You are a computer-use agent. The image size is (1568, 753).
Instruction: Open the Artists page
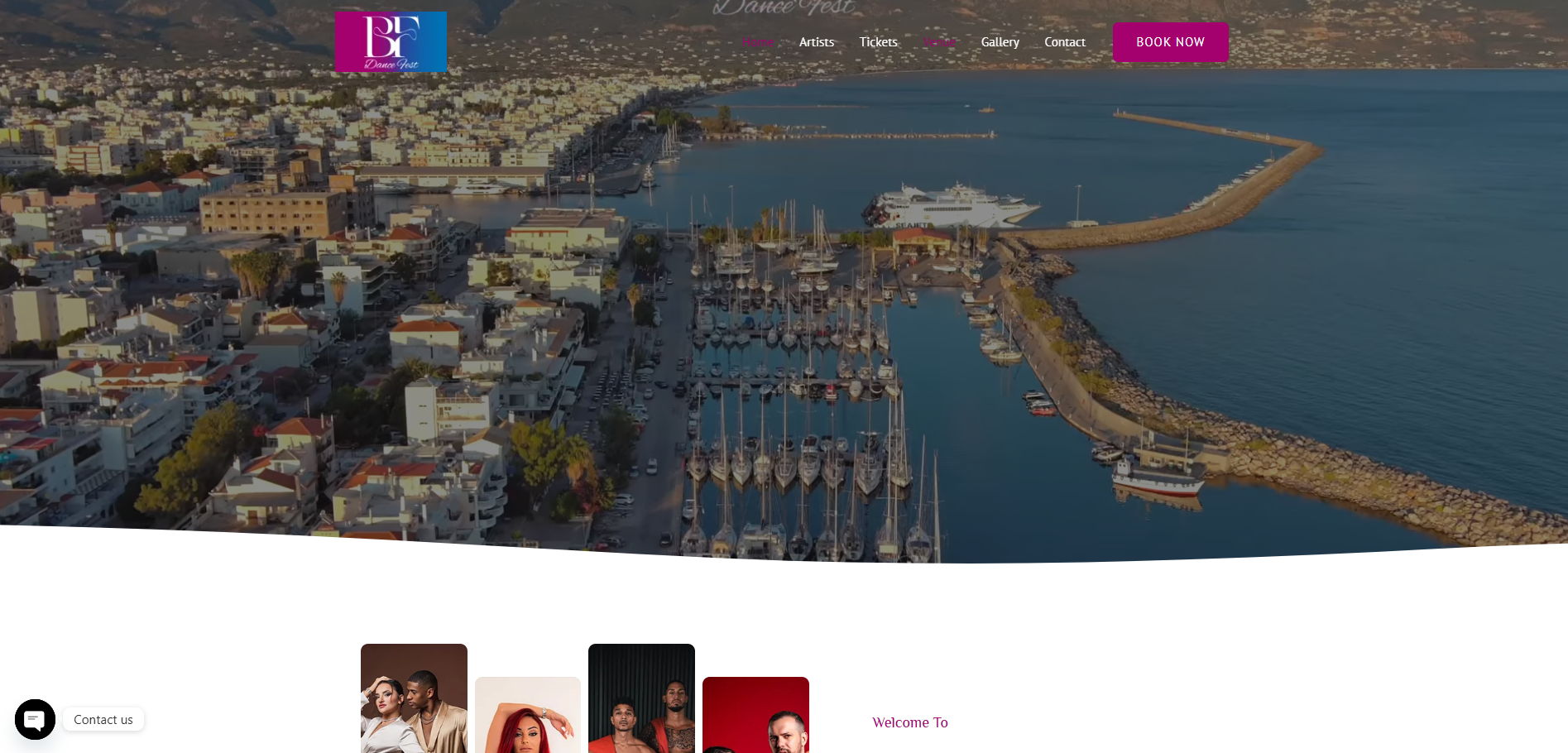pos(816,42)
